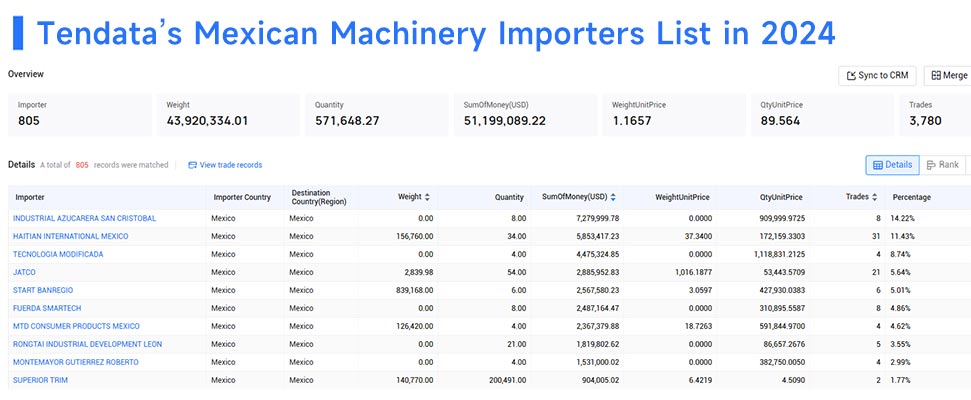The width and height of the screenshot is (971, 400).
Task: Select the SumOfMoney 51,199,089.22 overview card
Action: pos(525,115)
